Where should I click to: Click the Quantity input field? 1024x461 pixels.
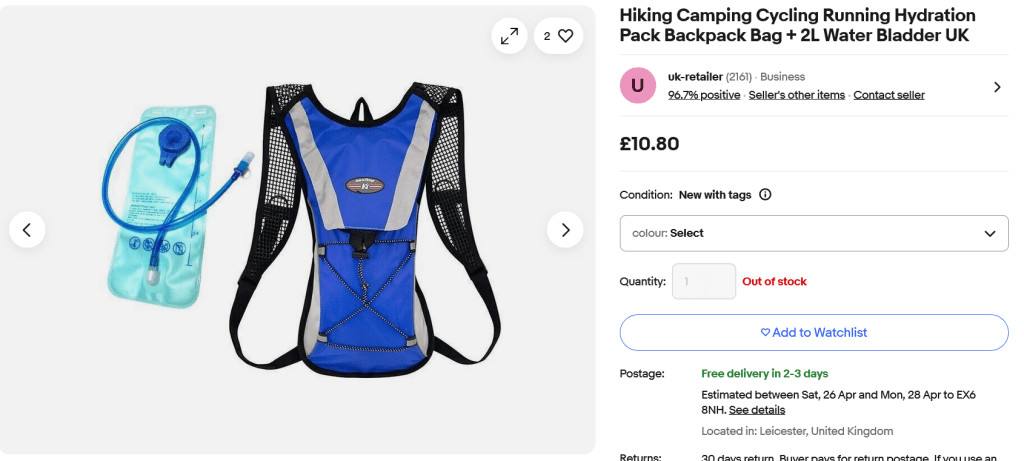tap(703, 281)
